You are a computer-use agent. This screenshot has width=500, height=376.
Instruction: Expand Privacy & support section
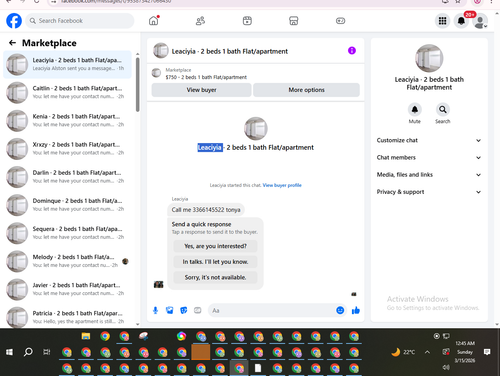point(429,192)
